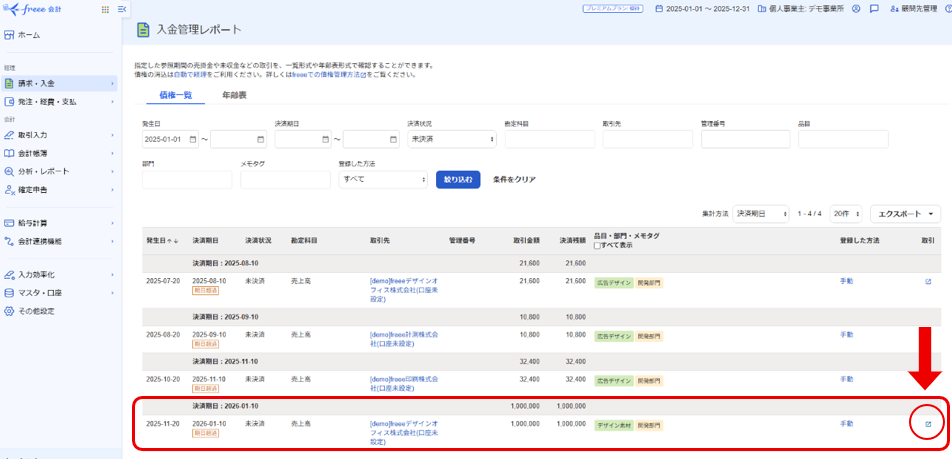Expand 入力効率化 sidebar menu
This screenshot has width=952, height=459.
tap(58, 274)
